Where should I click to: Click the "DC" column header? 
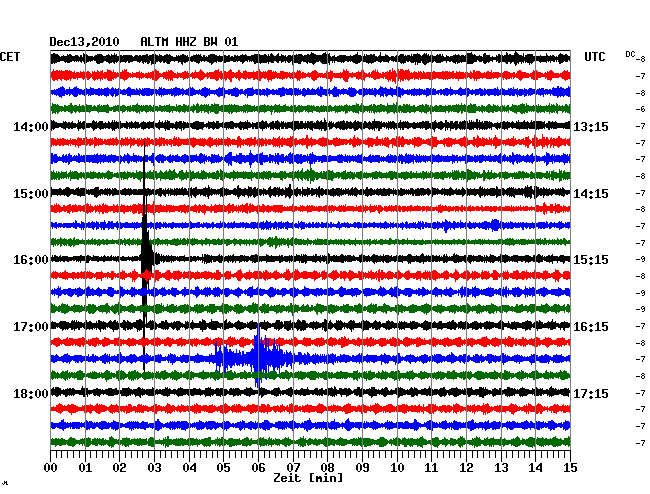click(x=630, y=54)
